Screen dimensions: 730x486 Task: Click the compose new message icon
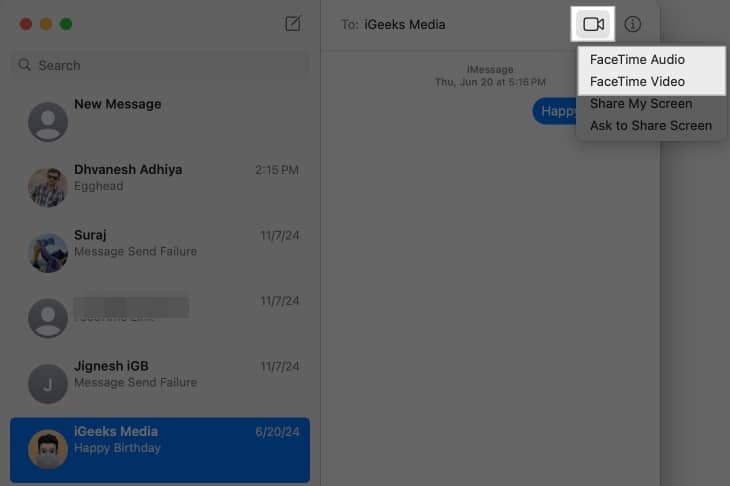click(x=293, y=23)
